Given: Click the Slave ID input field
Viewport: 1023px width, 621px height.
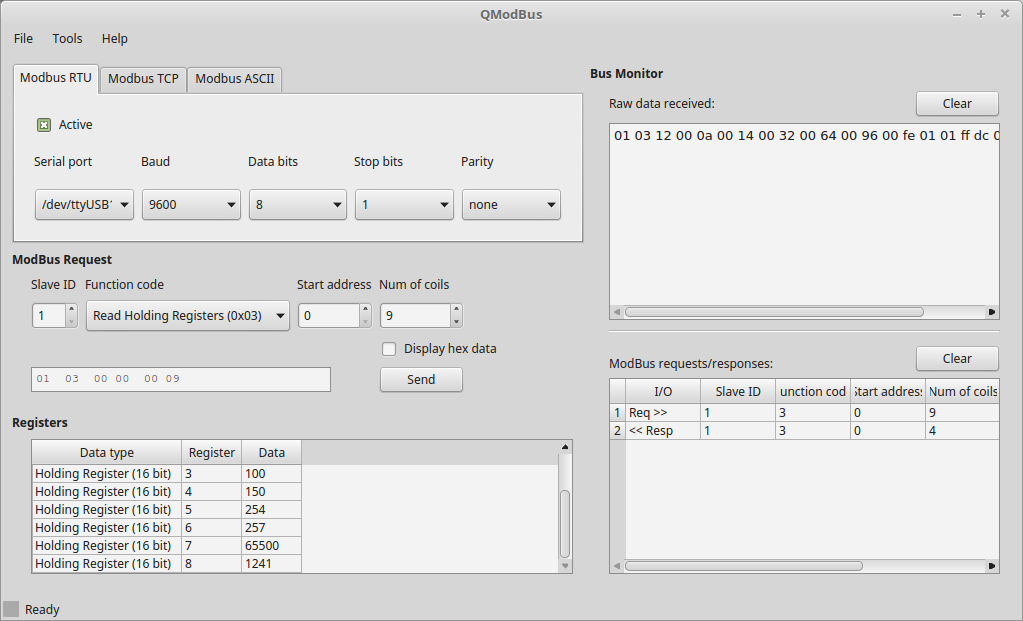Looking at the screenshot, I should [x=49, y=316].
